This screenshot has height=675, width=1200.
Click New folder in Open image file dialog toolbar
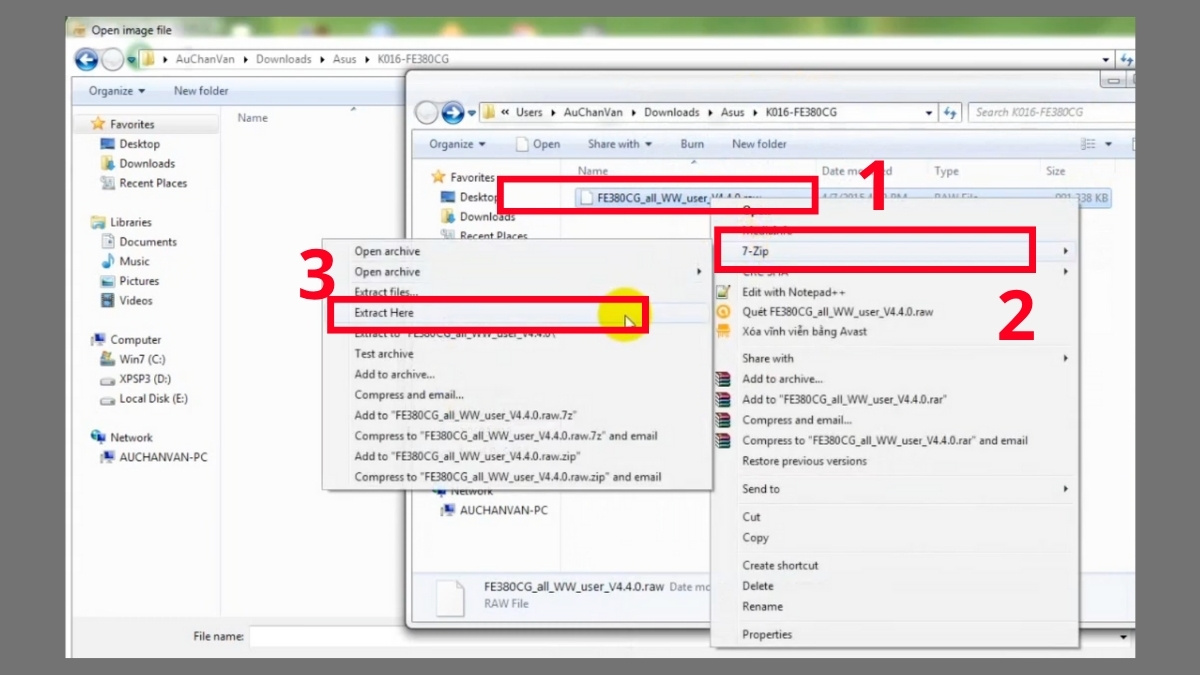201,91
